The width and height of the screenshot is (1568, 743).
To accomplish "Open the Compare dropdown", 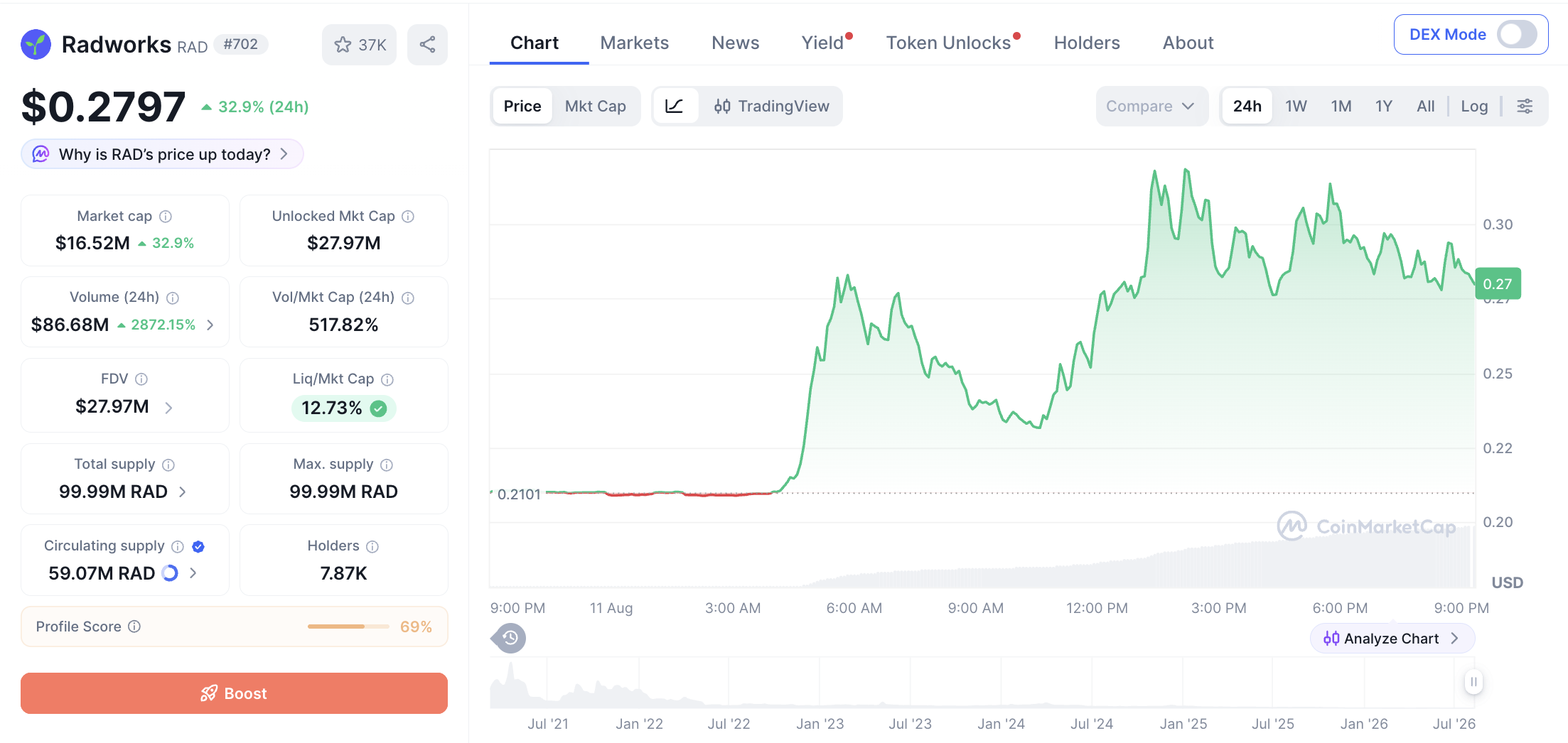I will point(1151,107).
